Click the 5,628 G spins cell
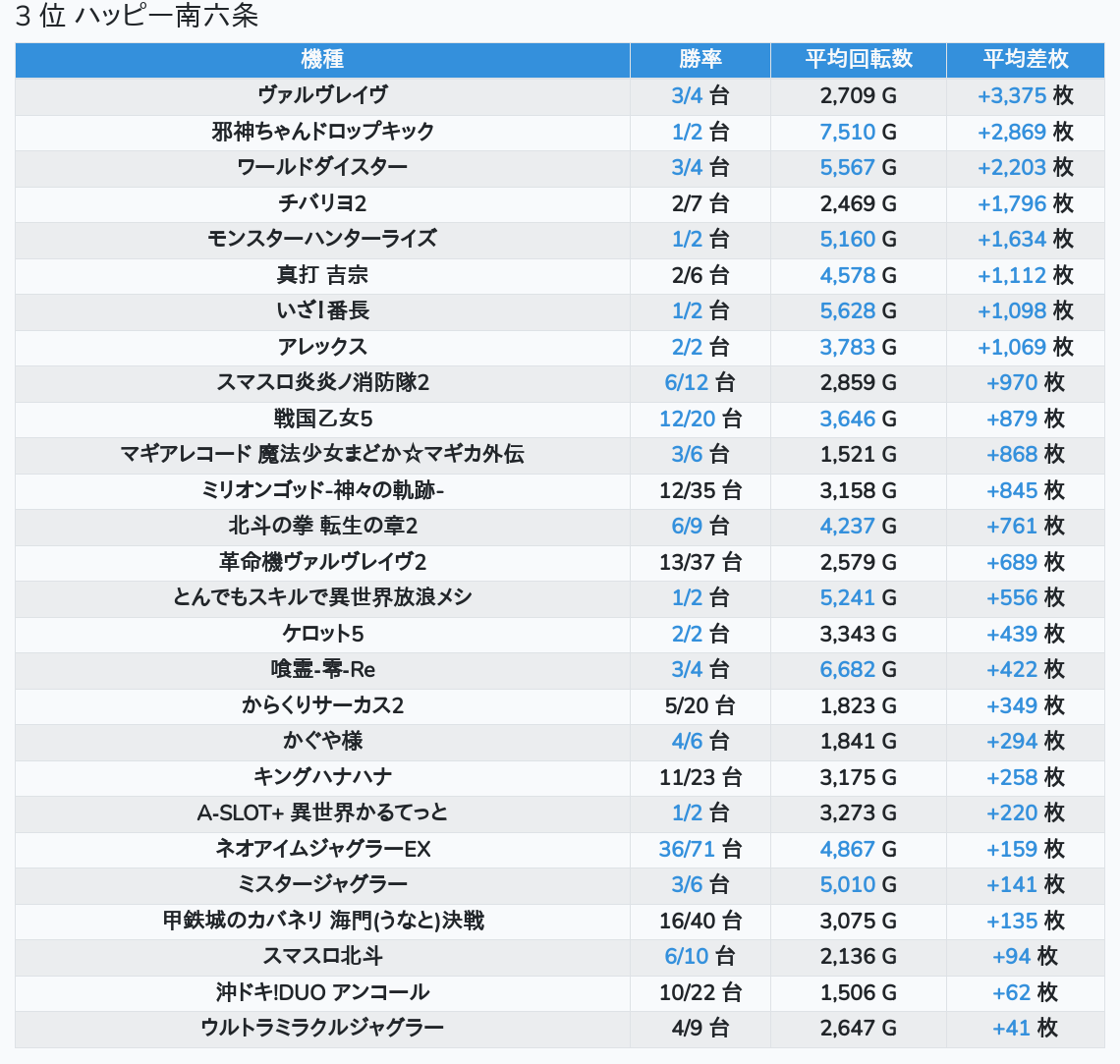The width and height of the screenshot is (1120, 1064). point(859,310)
